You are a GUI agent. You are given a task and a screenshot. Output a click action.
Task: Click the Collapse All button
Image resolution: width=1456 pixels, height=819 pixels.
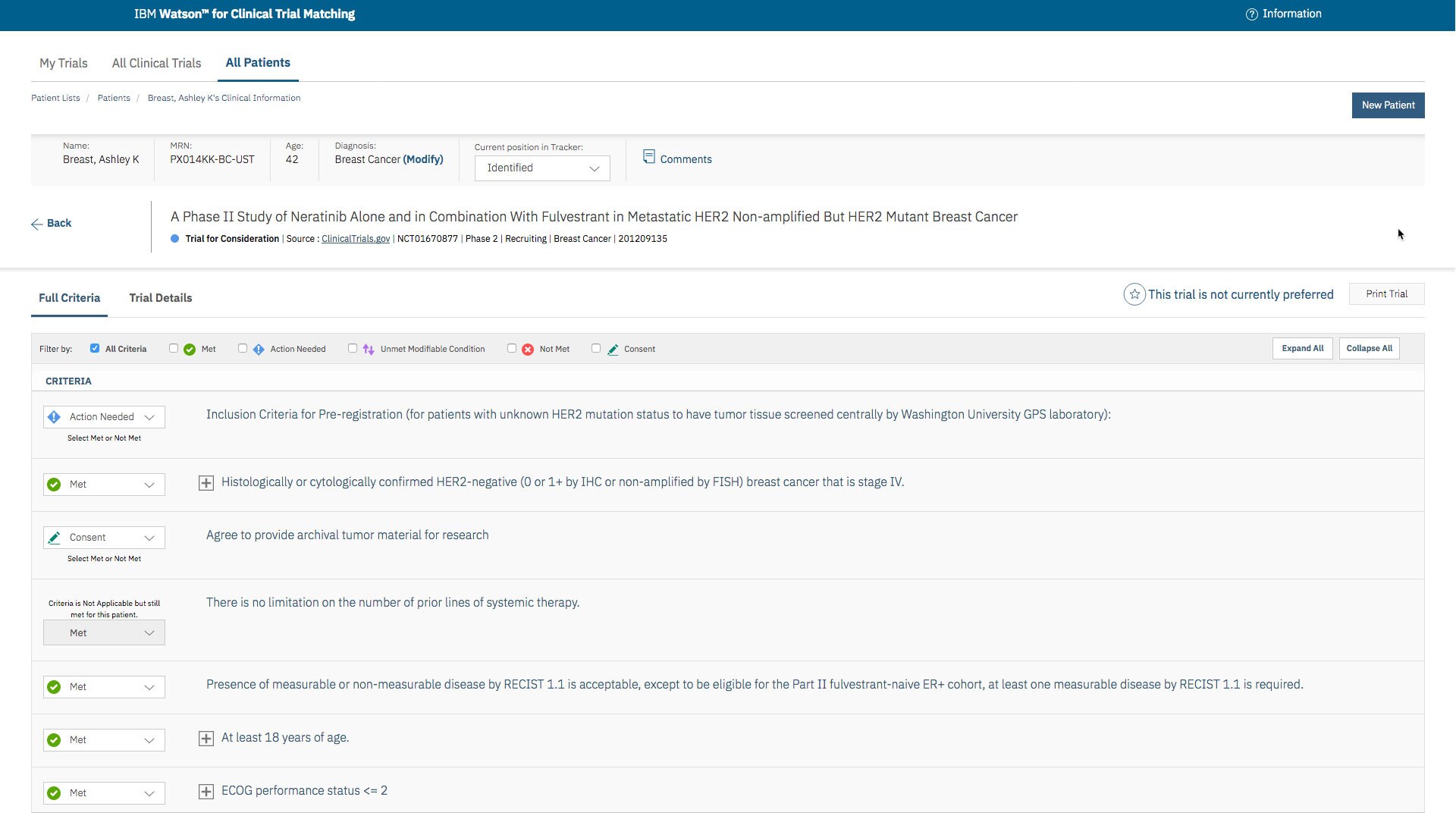coord(1369,349)
